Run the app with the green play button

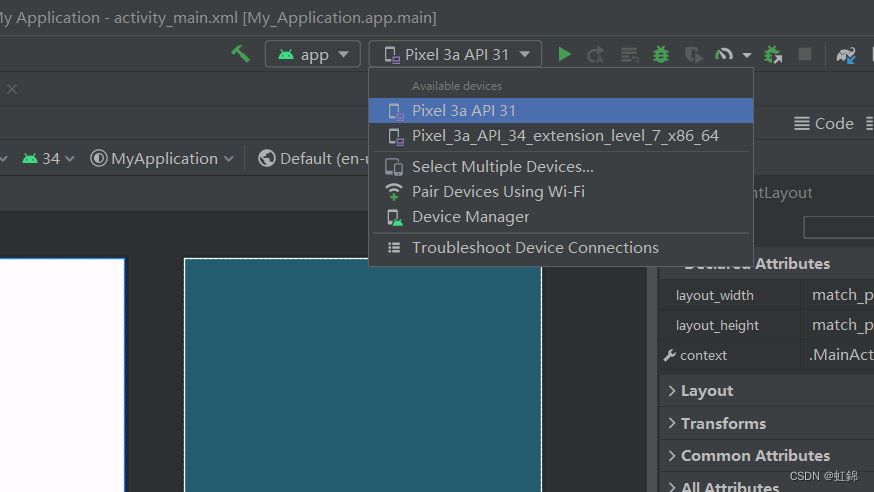(565, 54)
